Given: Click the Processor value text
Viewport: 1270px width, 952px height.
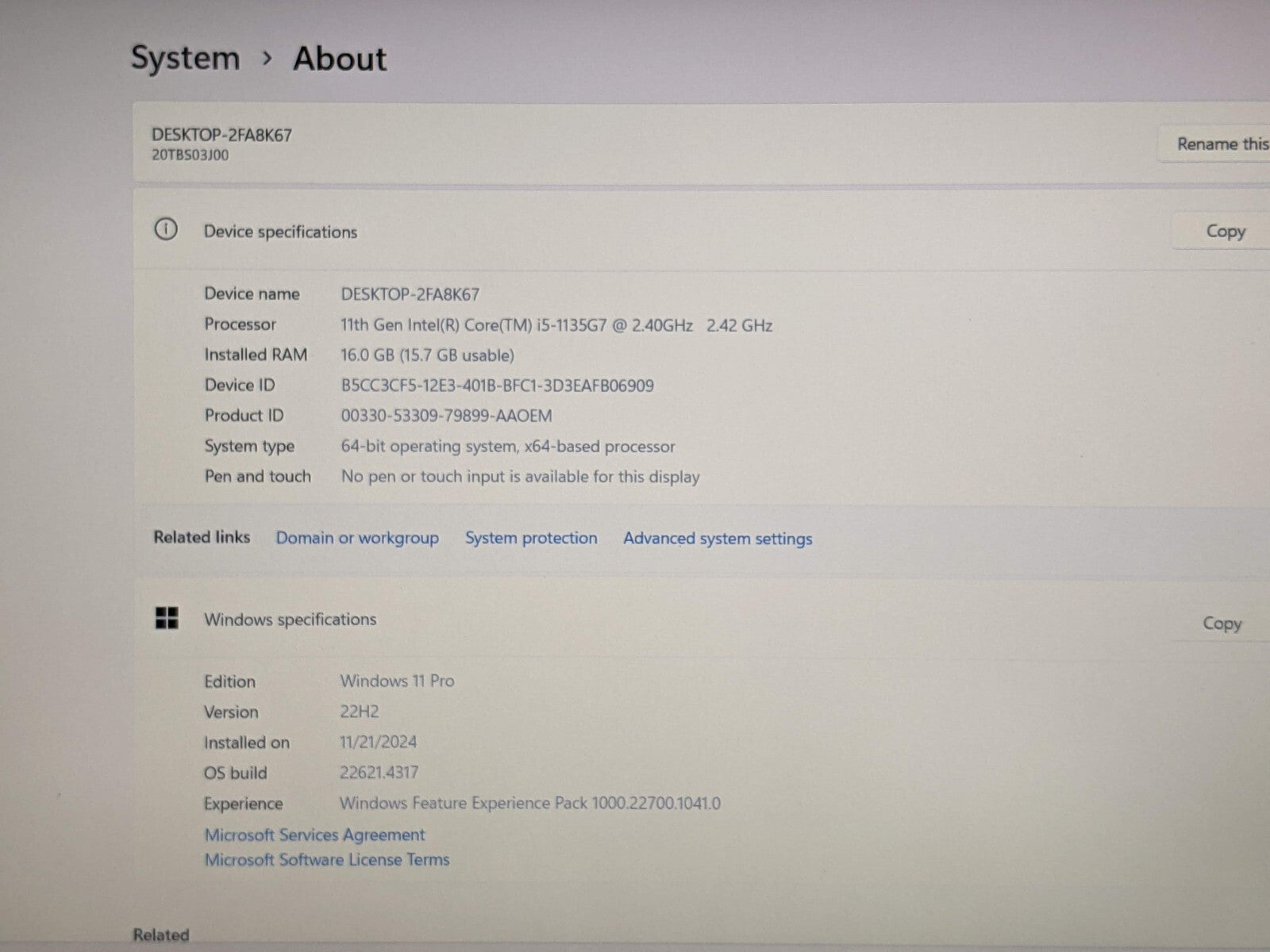Looking at the screenshot, I should tap(556, 325).
